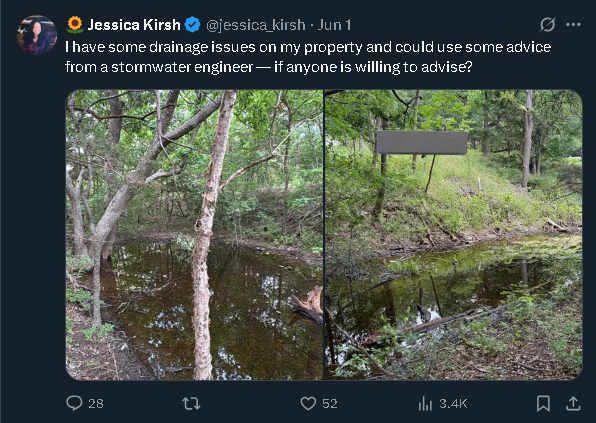
Task: Open the view analytics bar-chart icon
Action: pos(425,404)
